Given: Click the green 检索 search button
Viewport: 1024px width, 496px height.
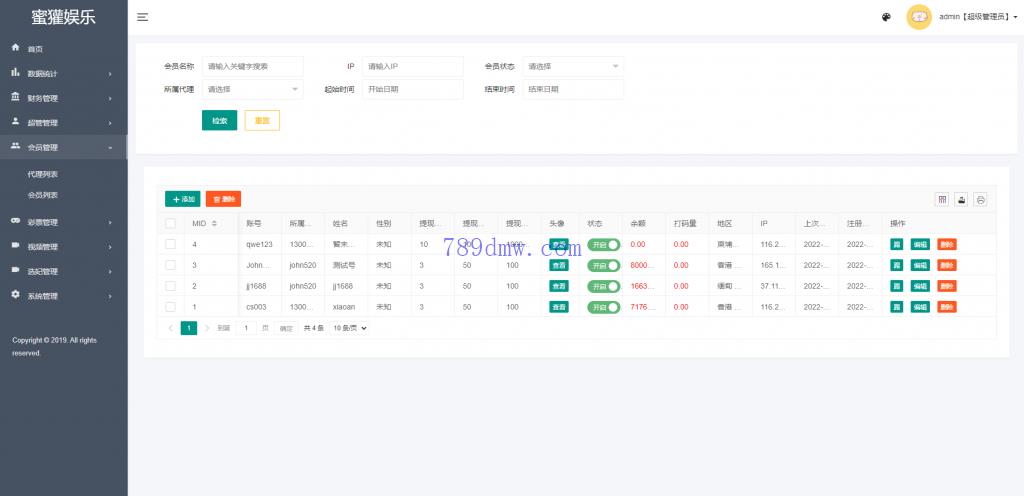Looking at the screenshot, I should (x=219, y=120).
